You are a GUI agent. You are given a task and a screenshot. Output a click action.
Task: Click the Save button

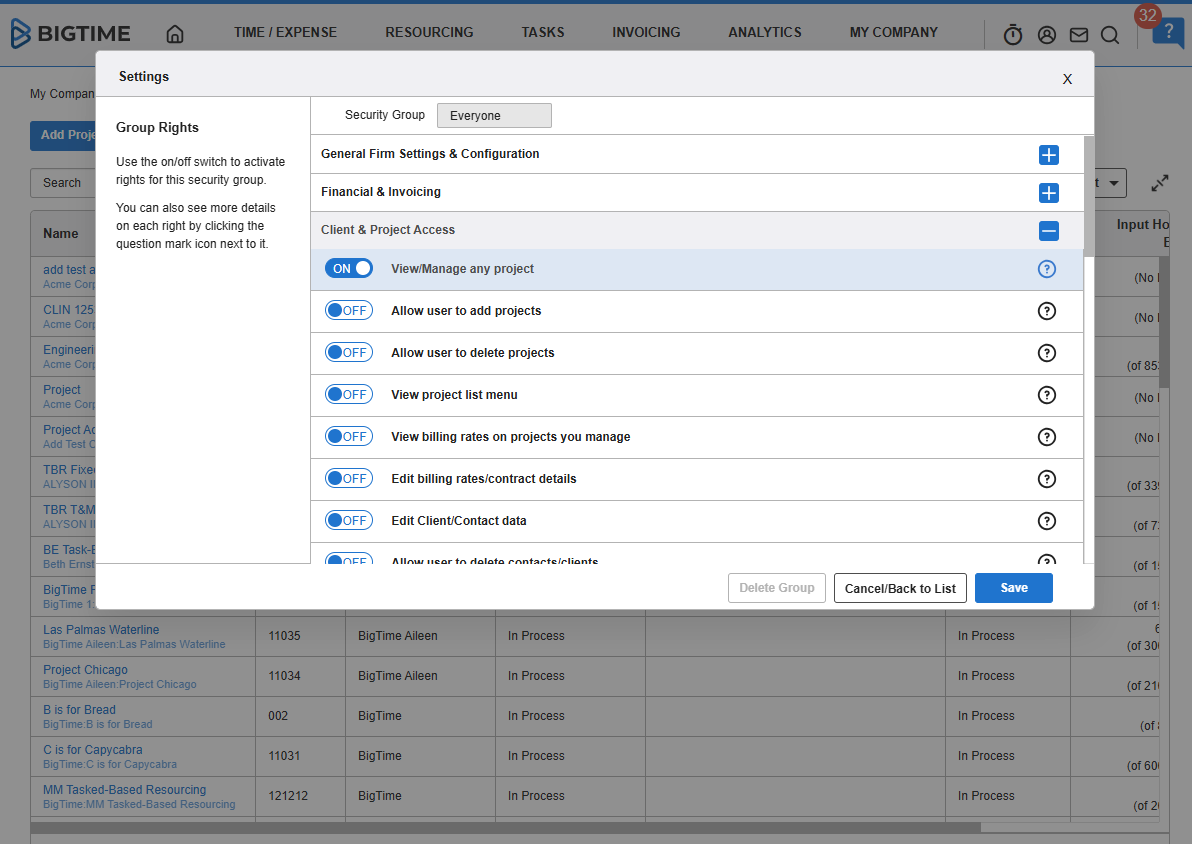point(1013,588)
